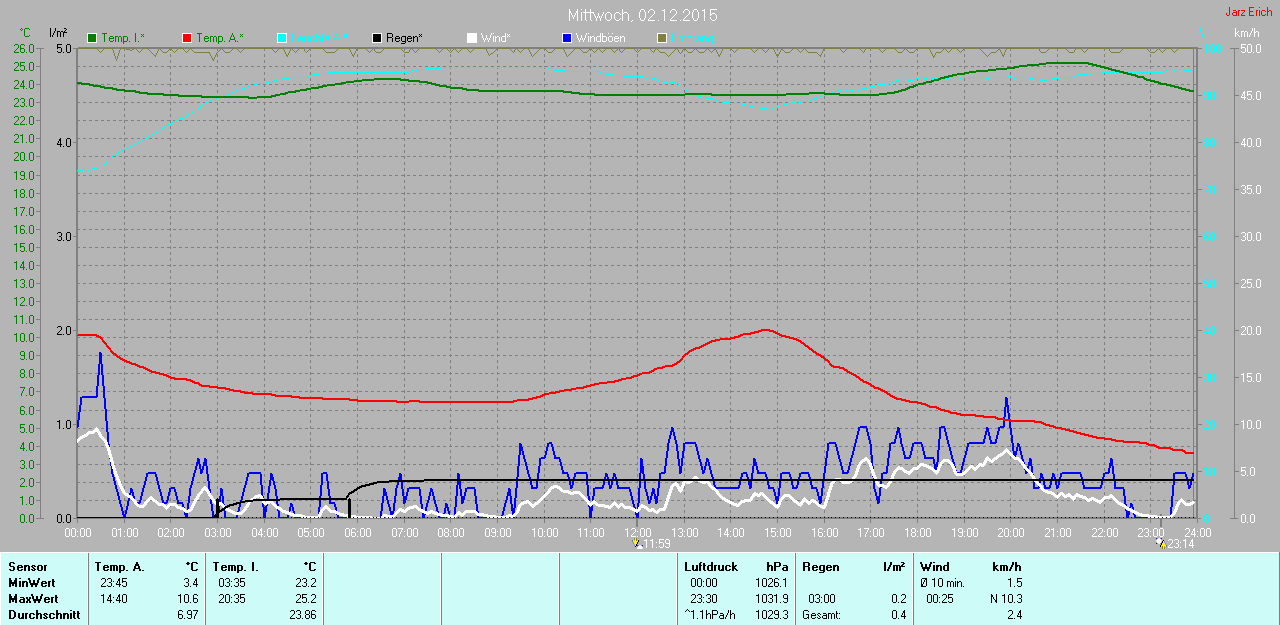Click the 'Gesamt:' rain total label
The height and width of the screenshot is (625, 1280).
point(821,615)
